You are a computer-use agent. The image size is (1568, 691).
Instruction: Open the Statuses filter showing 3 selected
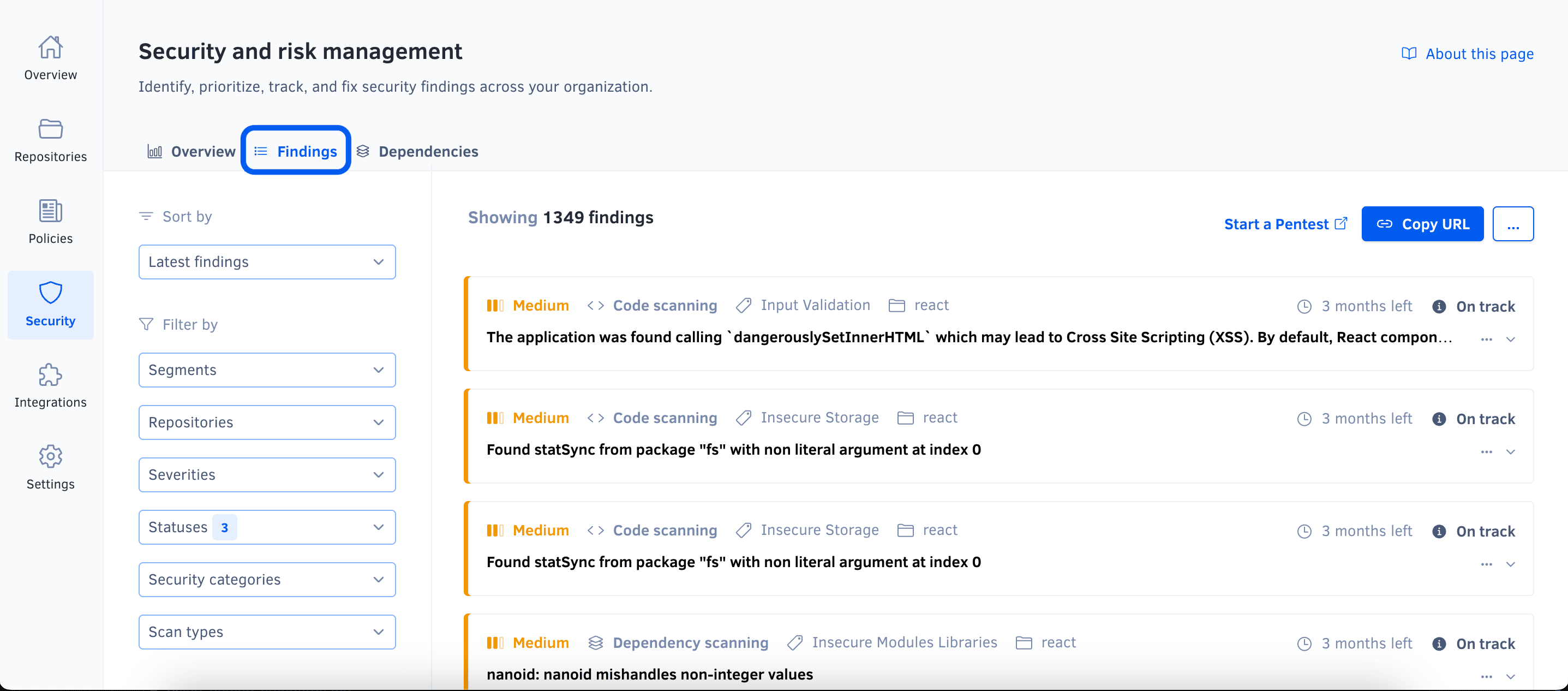point(267,527)
